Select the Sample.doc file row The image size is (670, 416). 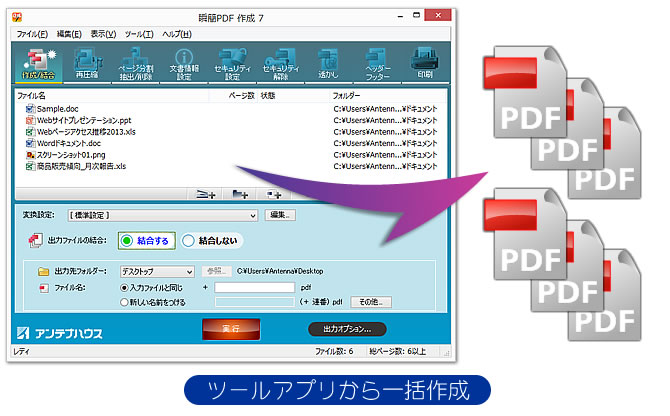231,108
